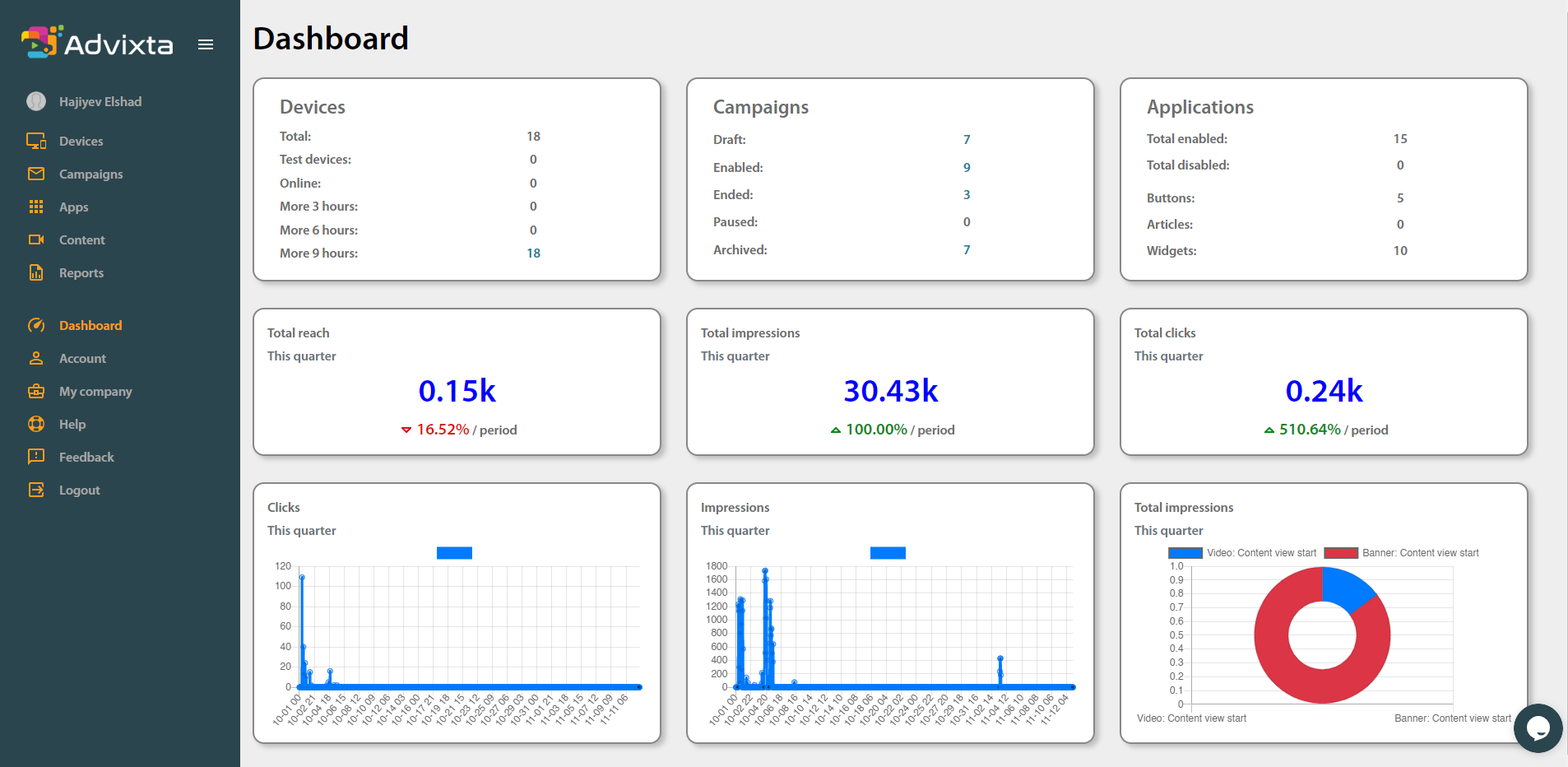Click the Dashboard page title

[x=331, y=39]
